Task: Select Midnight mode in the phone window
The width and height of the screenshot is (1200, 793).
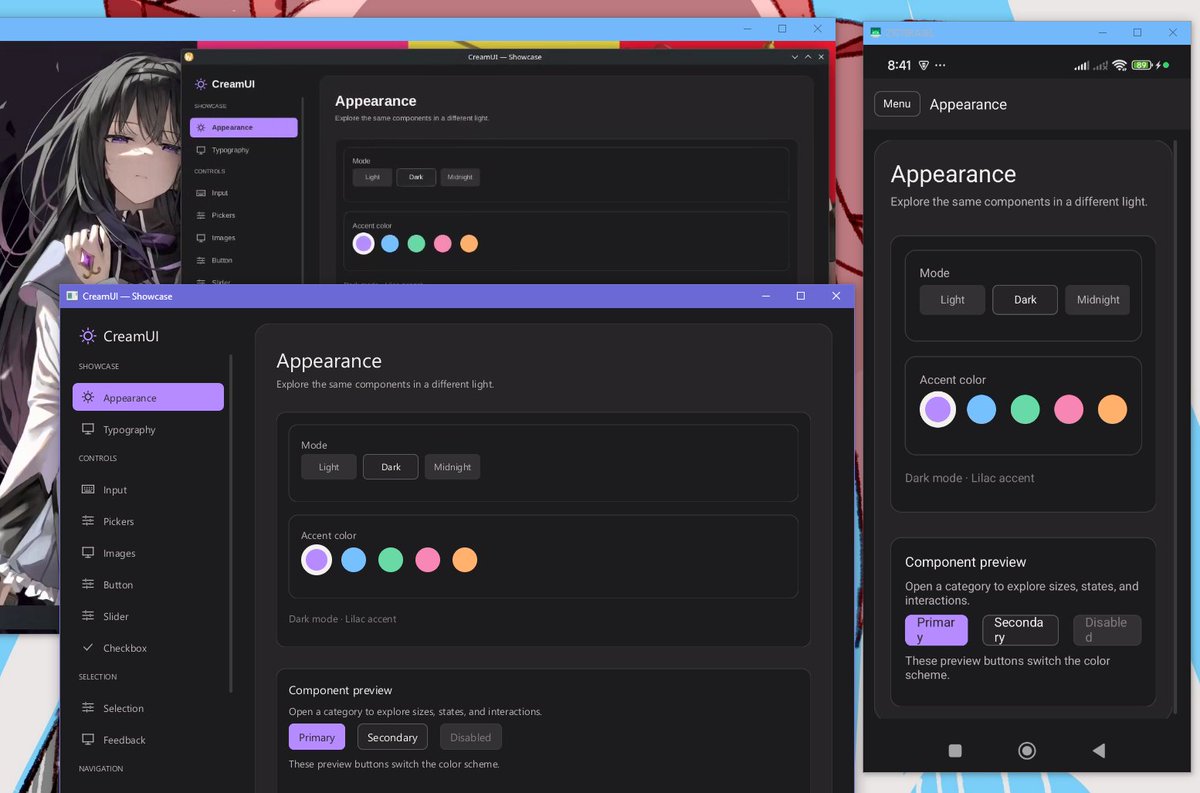Action: pos(1098,300)
